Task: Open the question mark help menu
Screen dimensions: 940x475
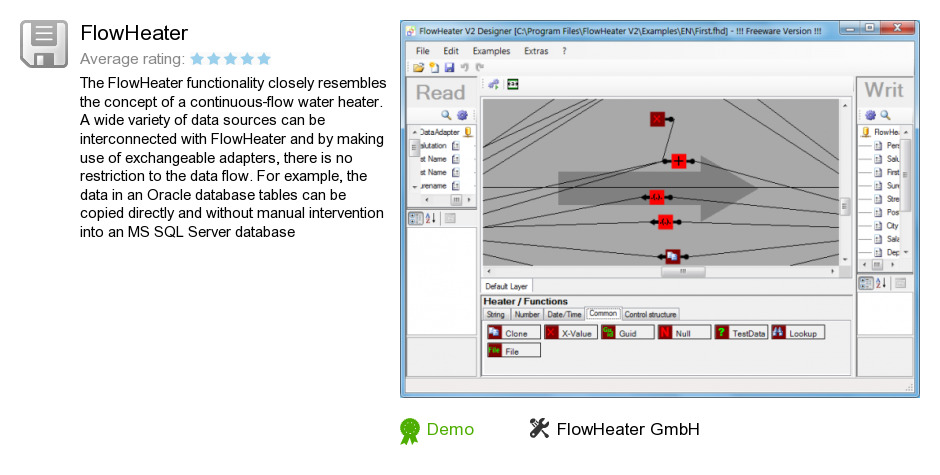Action: point(564,51)
